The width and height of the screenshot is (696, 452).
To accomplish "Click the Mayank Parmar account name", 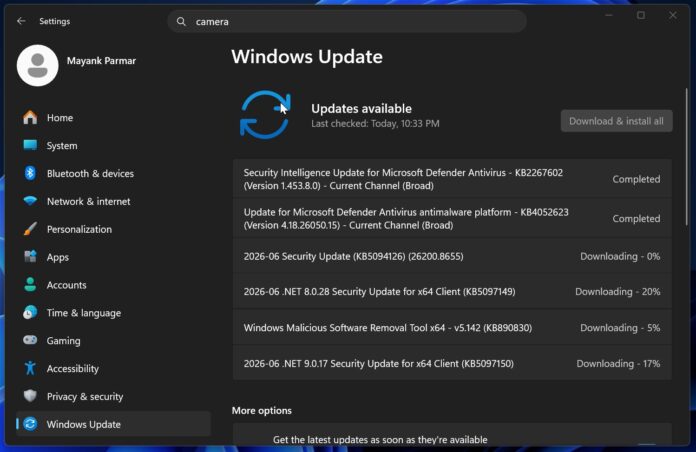I will tap(101, 61).
